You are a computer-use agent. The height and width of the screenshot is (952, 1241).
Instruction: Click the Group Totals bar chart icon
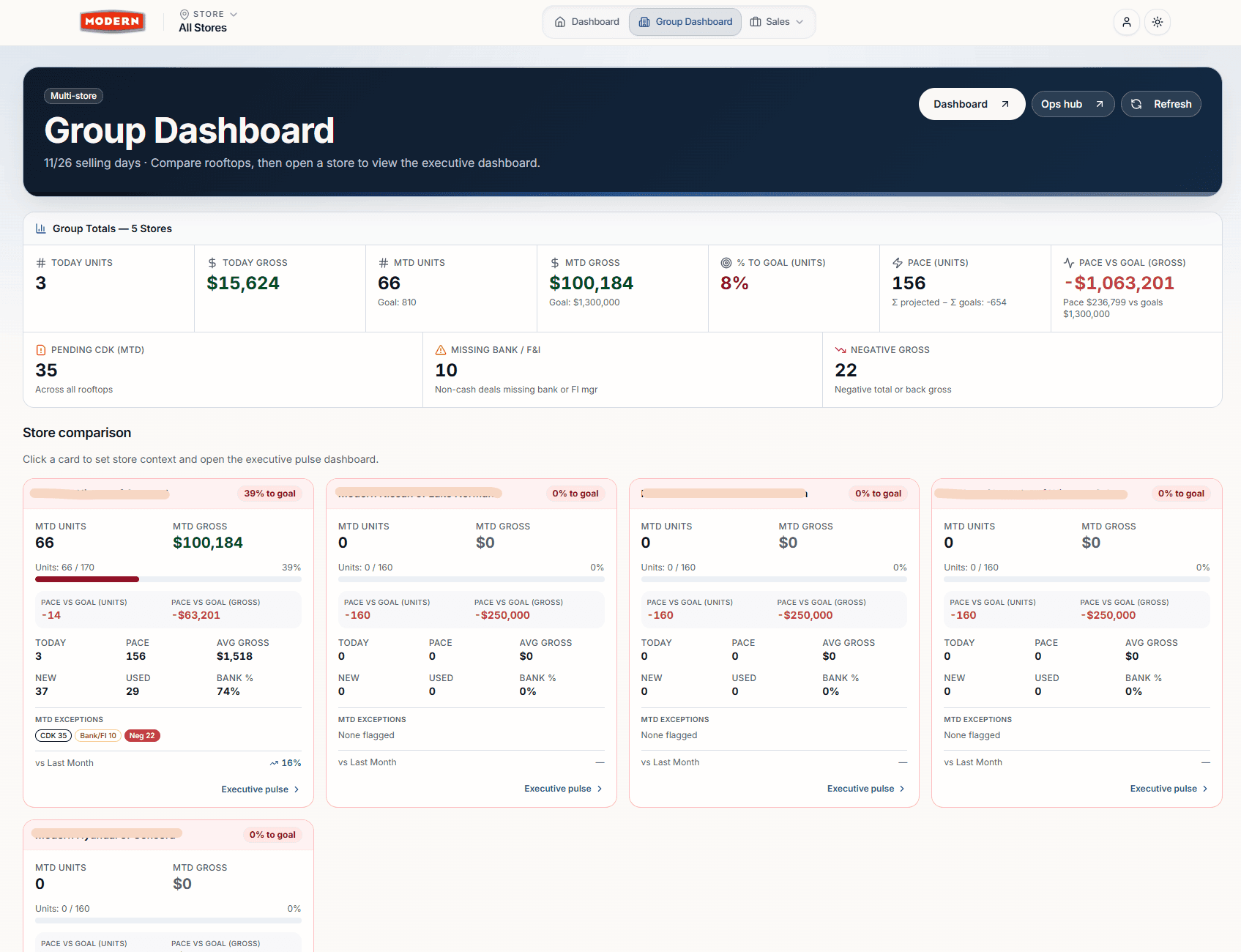pyautogui.click(x=41, y=228)
